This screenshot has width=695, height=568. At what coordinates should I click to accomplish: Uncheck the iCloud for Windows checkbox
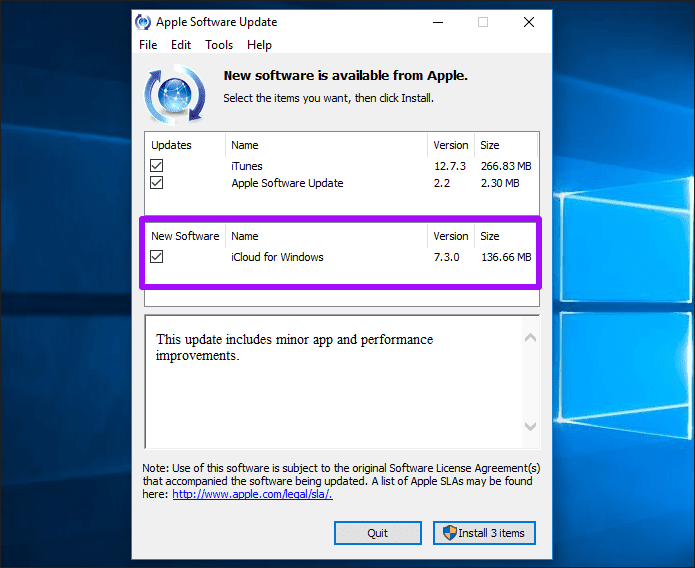coord(156,257)
